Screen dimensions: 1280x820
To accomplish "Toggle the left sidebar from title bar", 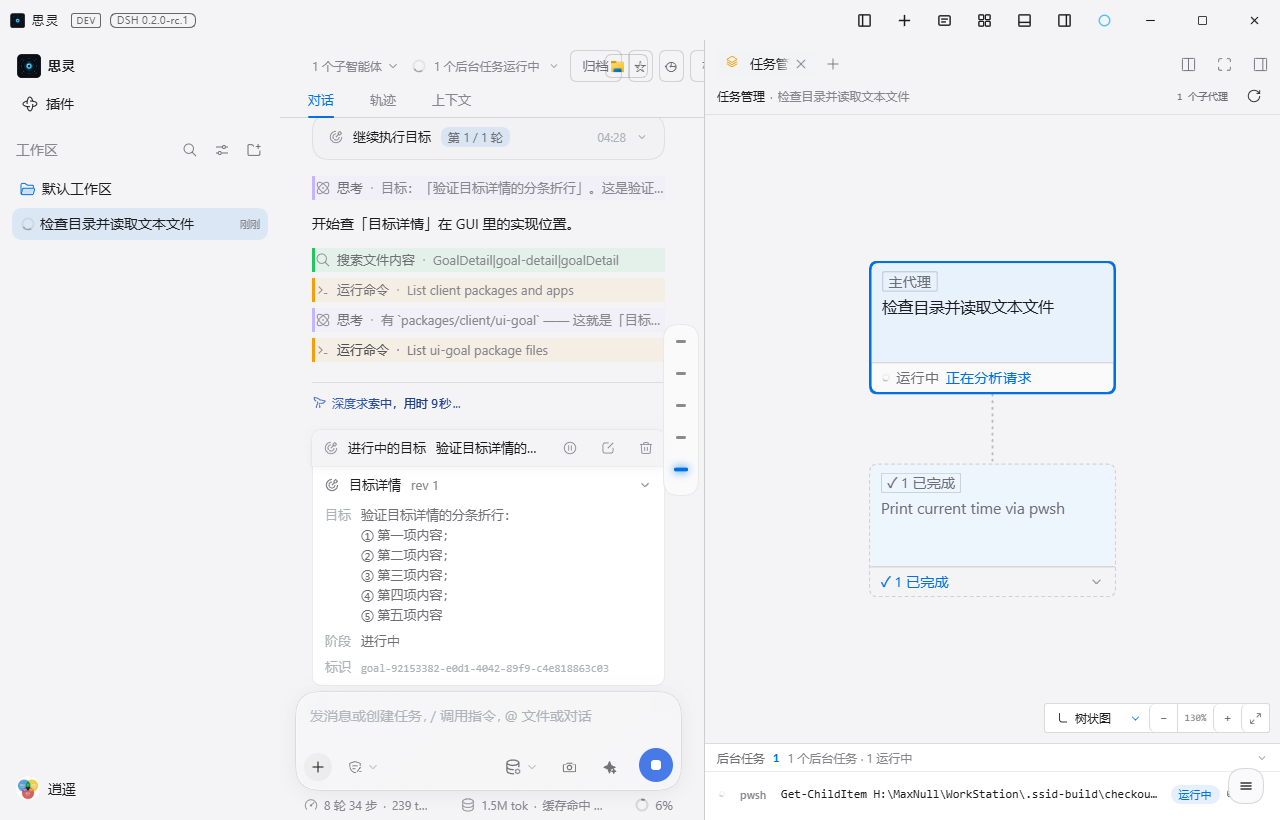I will click(865, 20).
